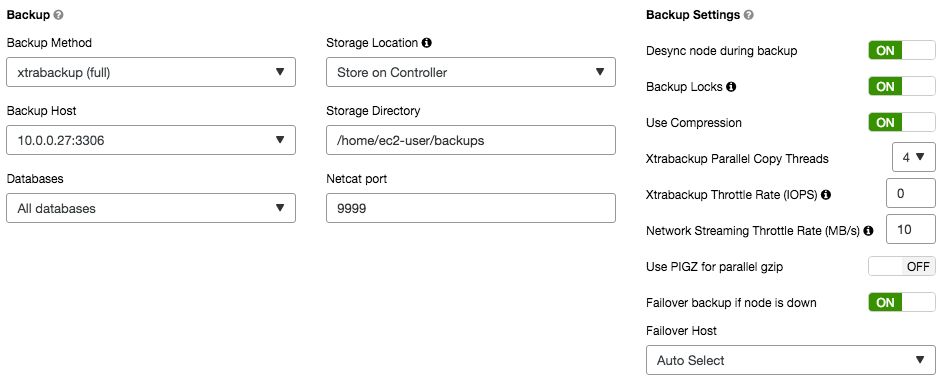Click info icon for Network Streaming Throttle Rate
Screen dimensions: 944x384
(868, 231)
